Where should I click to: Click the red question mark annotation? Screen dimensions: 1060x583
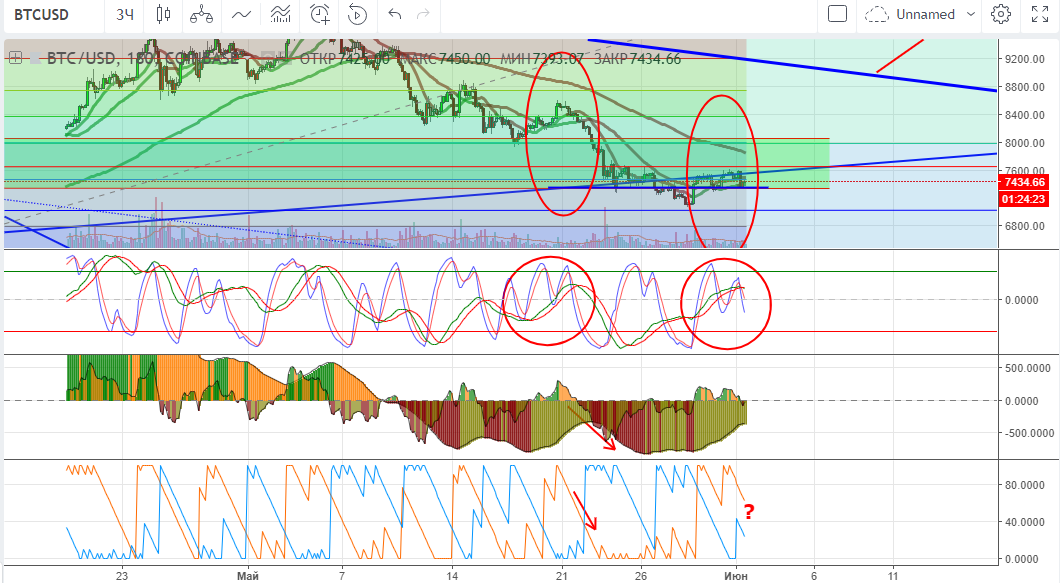[x=748, y=513]
